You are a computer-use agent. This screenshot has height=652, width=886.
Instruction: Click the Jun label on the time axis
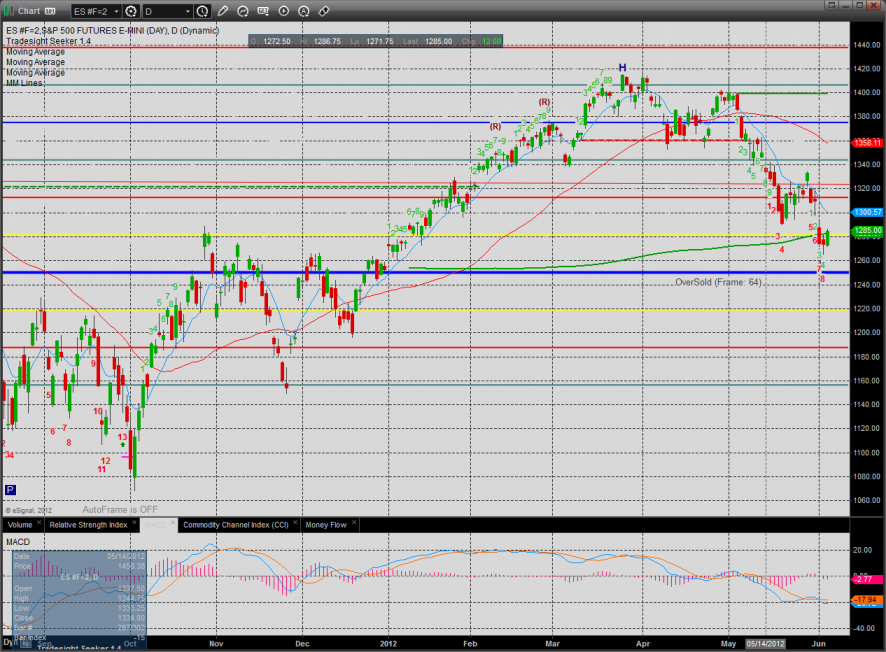click(x=819, y=644)
